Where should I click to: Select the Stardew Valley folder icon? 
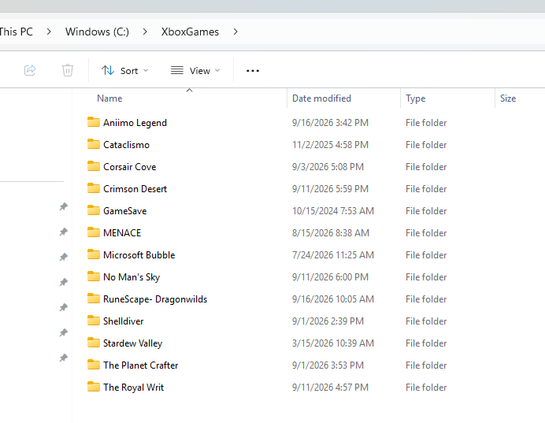[x=93, y=343]
